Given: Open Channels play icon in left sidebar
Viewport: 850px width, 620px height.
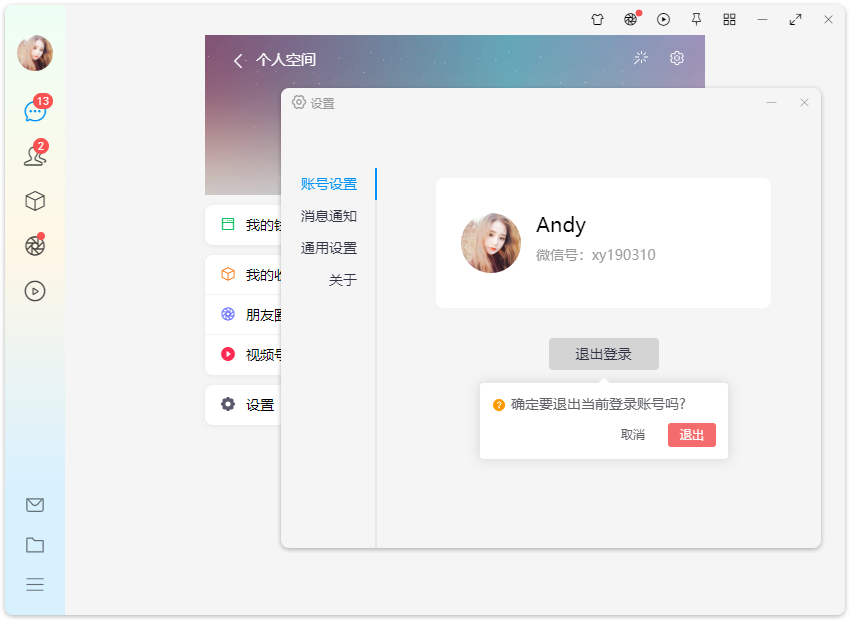Looking at the screenshot, I should click(x=35, y=291).
